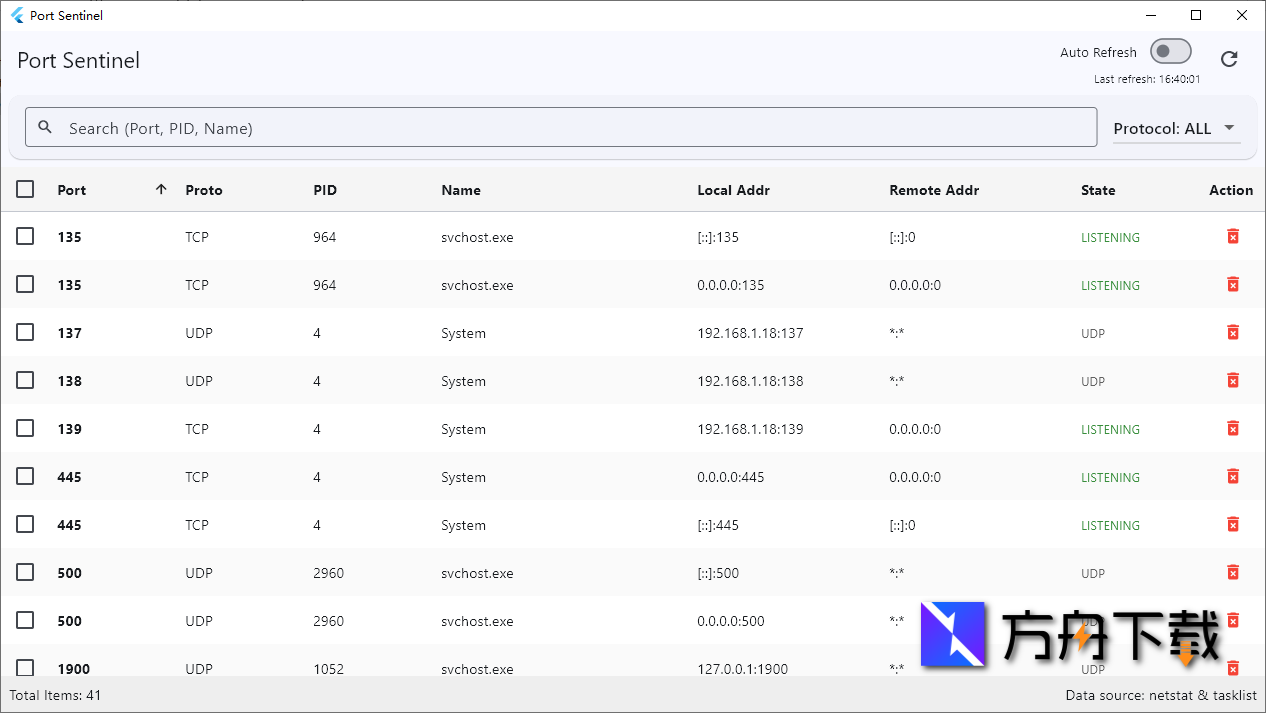Click the trash icon for IPv6 port 500
The width and height of the screenshot is (1266, 713).
1233,572
